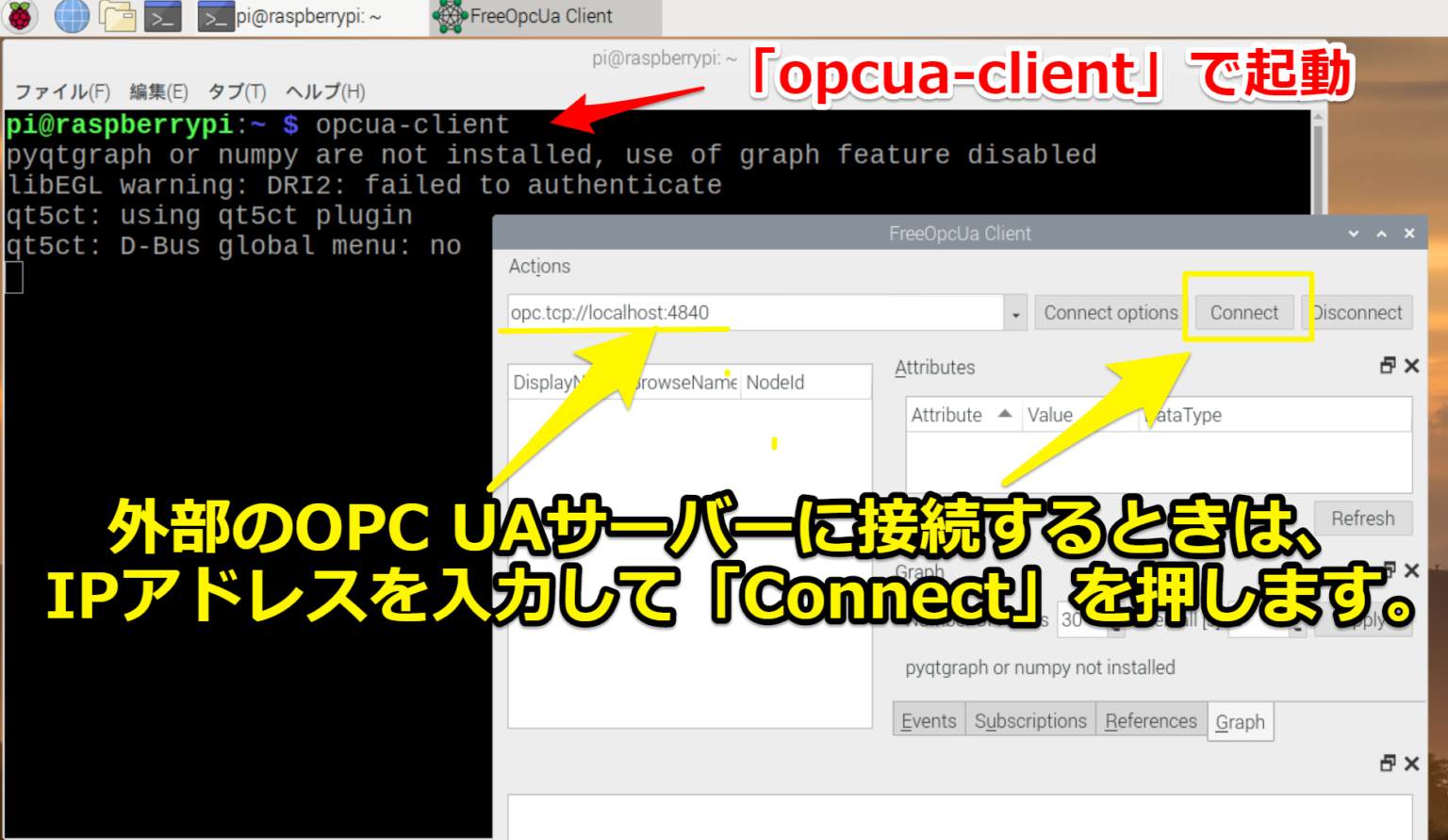Viewport: 1448px width, 840px height.
Task: Open the References tab
Action: (1150, 720)
